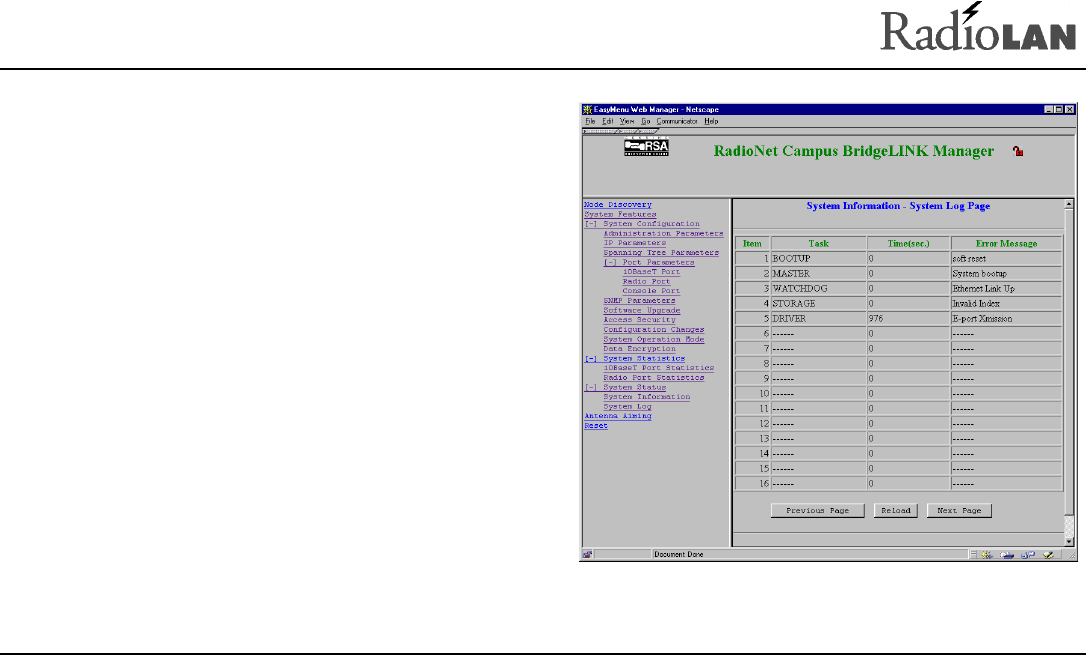Select the BOOTUP task cell
Image resolution: width=1086 pixels, height=655 pixels.
(x=819, y=258)
